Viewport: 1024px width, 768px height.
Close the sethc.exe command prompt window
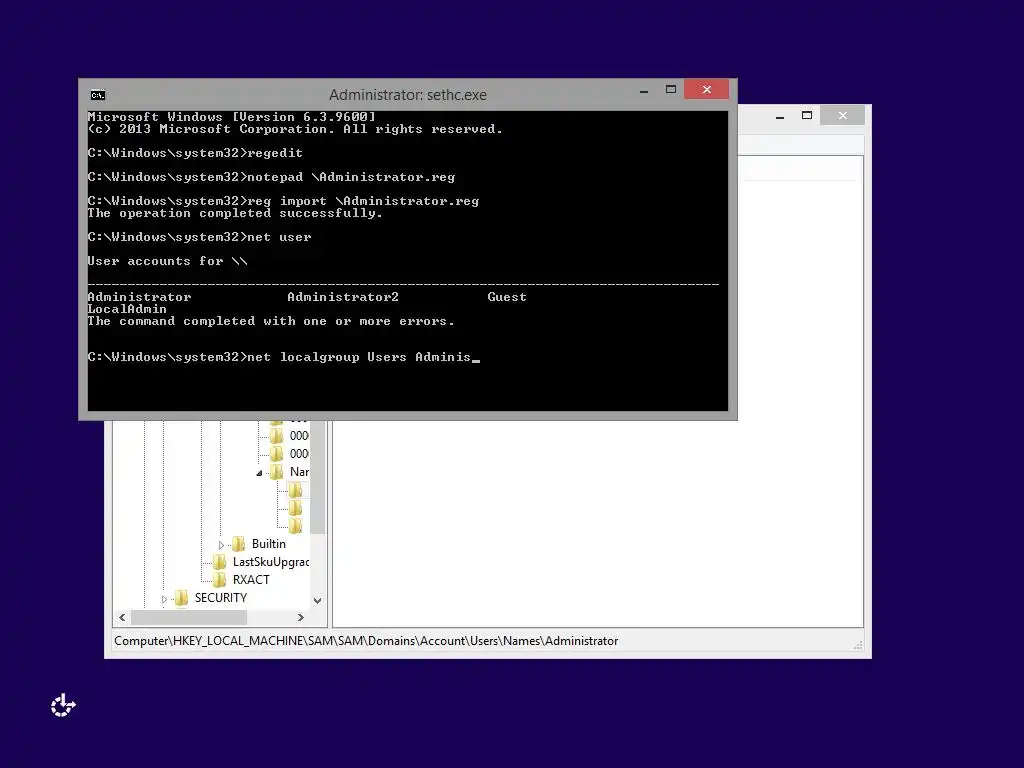tap(707, 89)
